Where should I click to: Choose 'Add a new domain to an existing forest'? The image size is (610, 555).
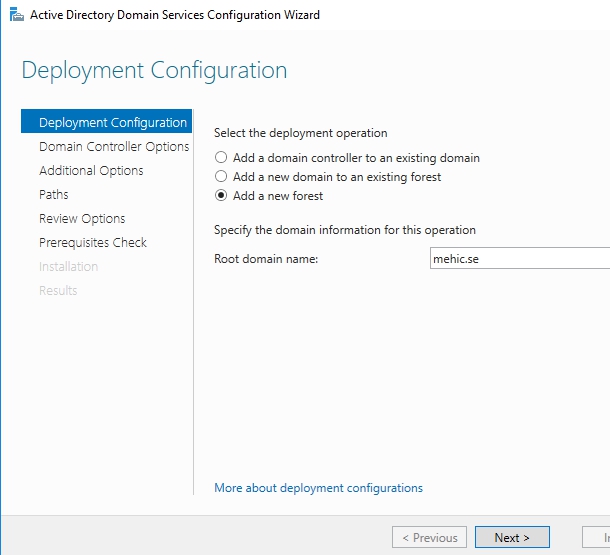click(x=221, y=177)
